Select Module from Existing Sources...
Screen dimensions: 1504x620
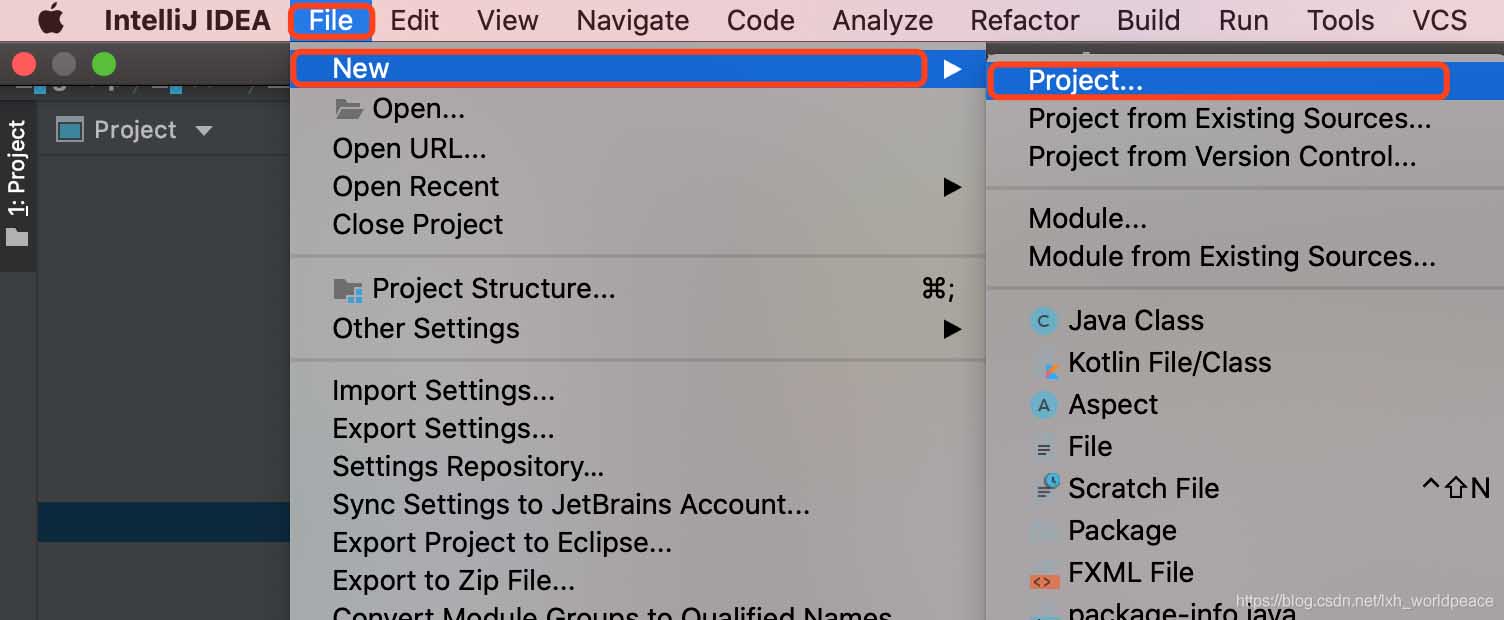point(1231,257)
